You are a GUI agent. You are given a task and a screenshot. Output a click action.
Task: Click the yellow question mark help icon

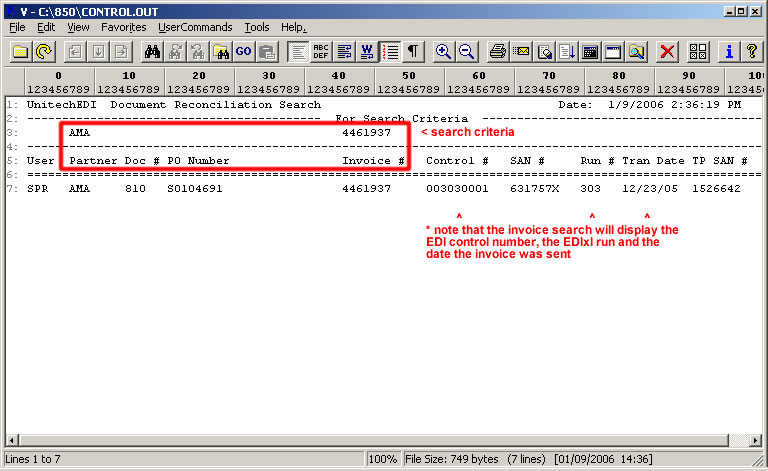coord(752,51)
